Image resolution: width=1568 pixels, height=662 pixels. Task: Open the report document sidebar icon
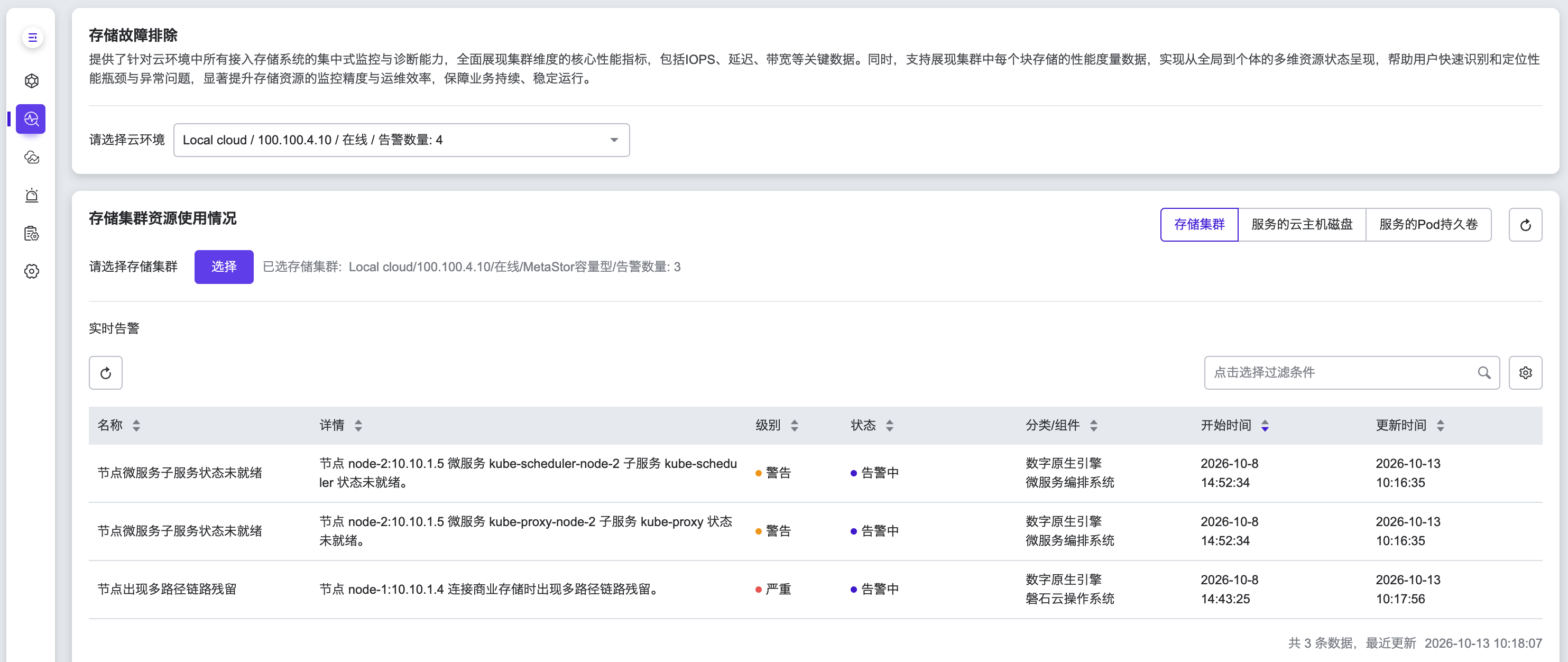(32, 233)
